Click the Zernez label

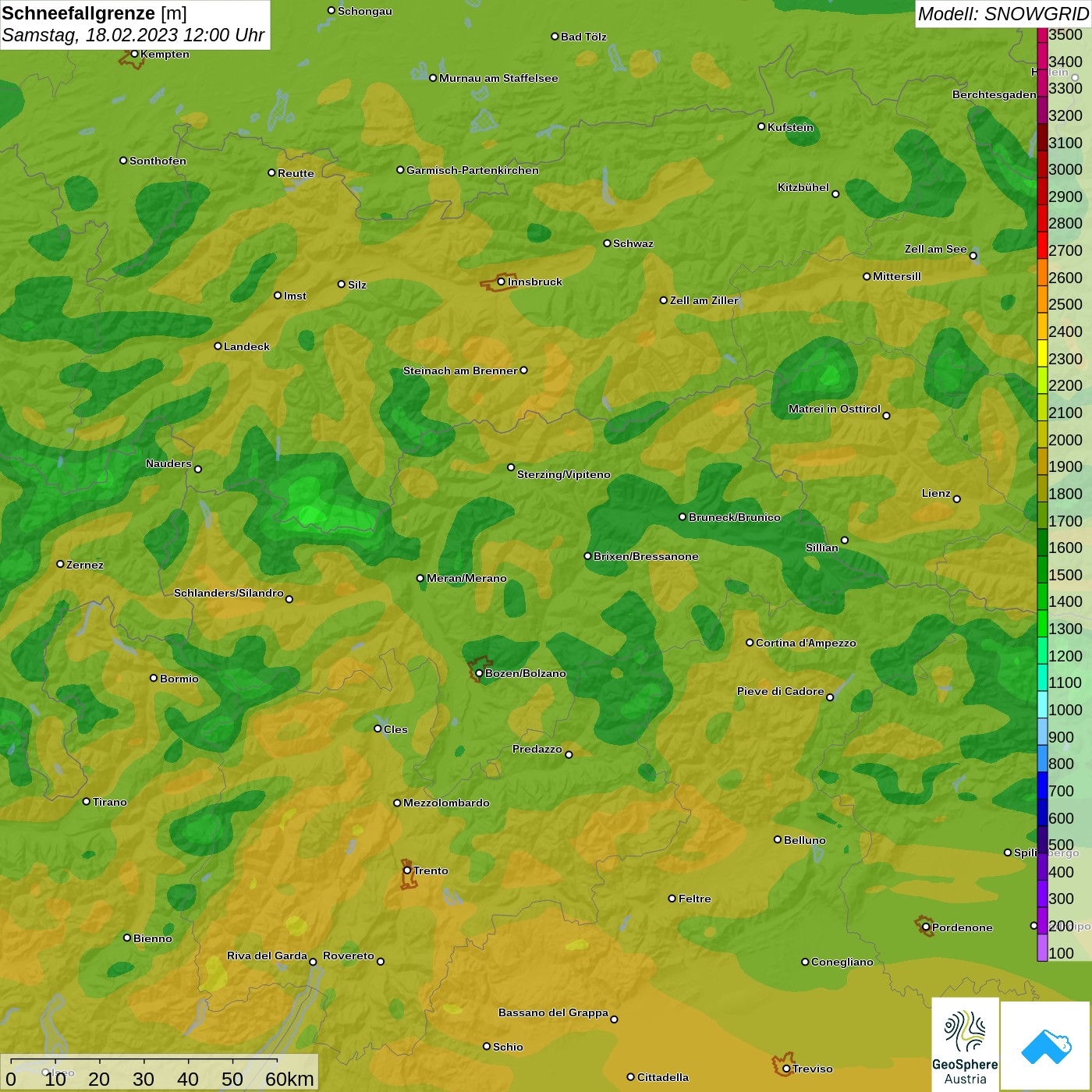[x=85, y=565]
